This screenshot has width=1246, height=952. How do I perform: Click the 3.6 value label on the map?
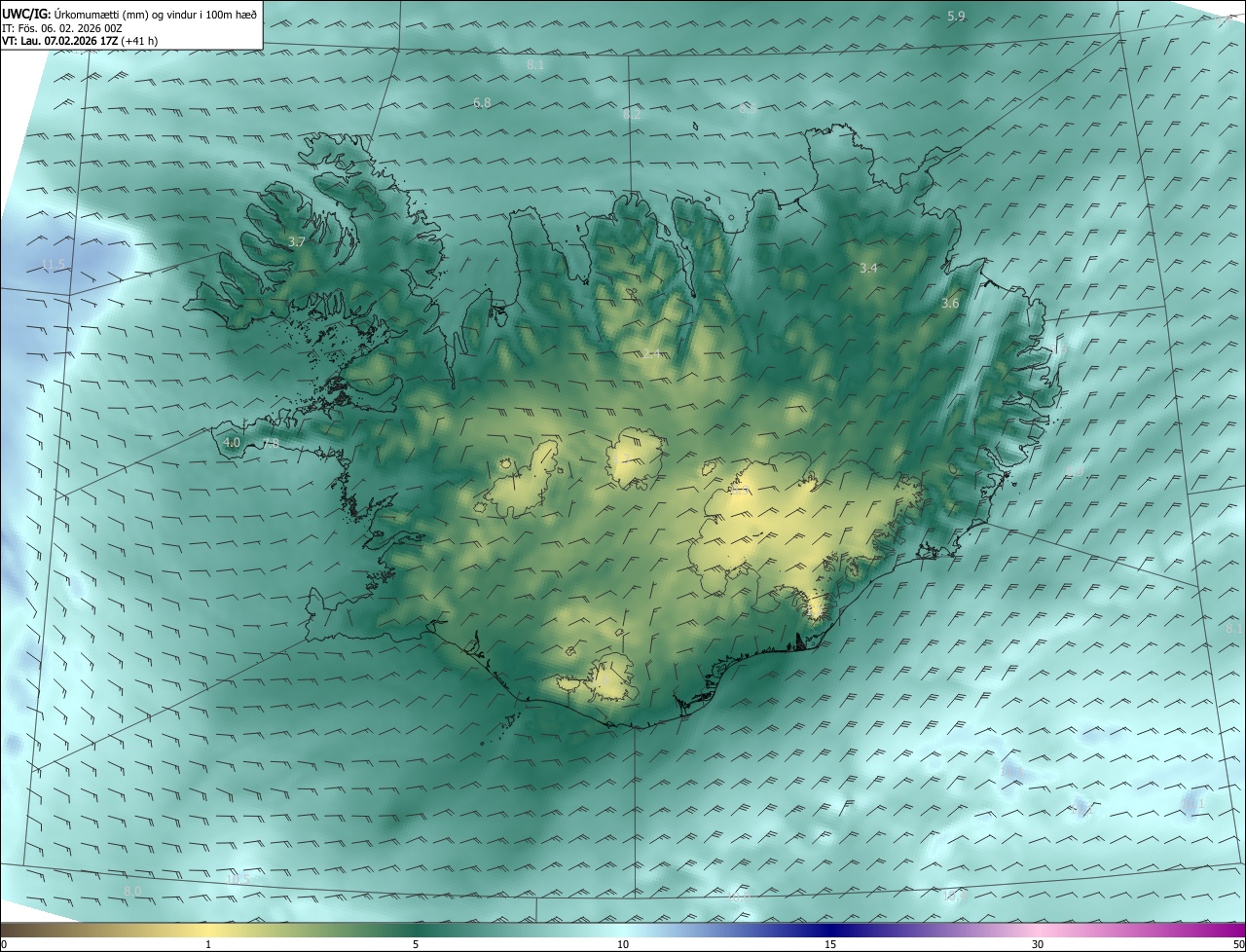950,304
